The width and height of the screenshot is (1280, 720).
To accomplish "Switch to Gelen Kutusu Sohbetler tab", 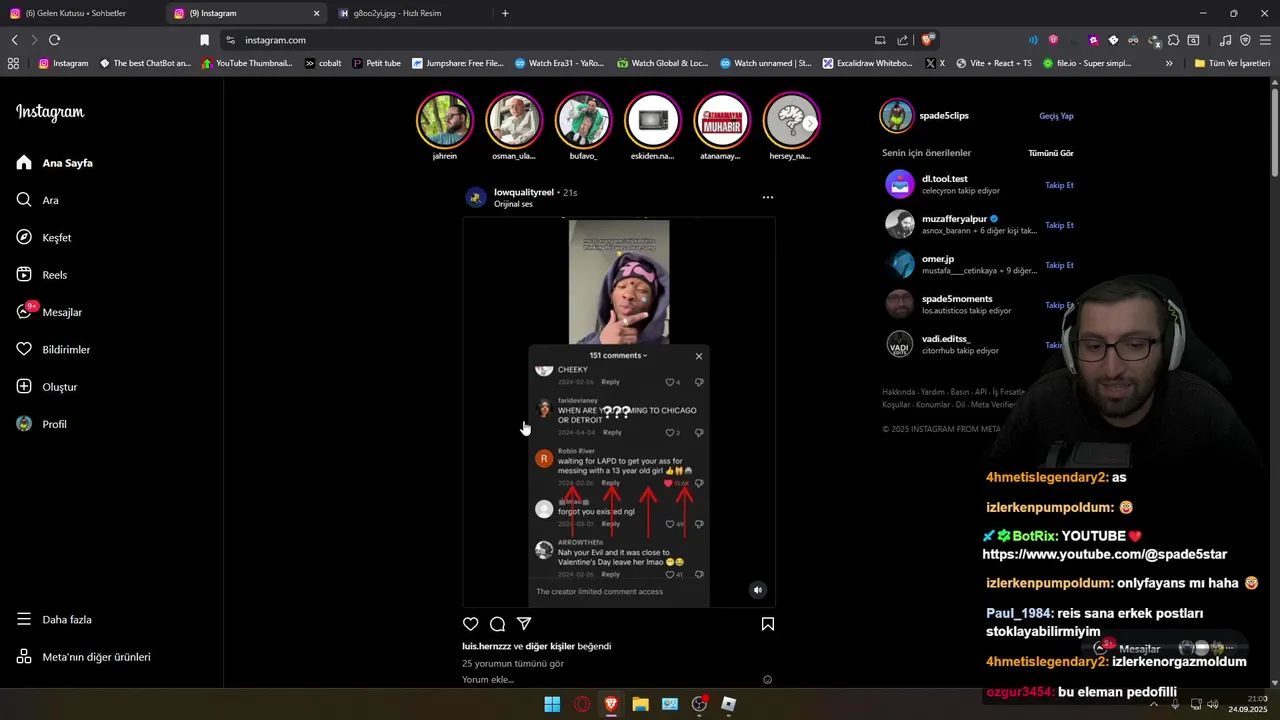I will click(82, 13).
